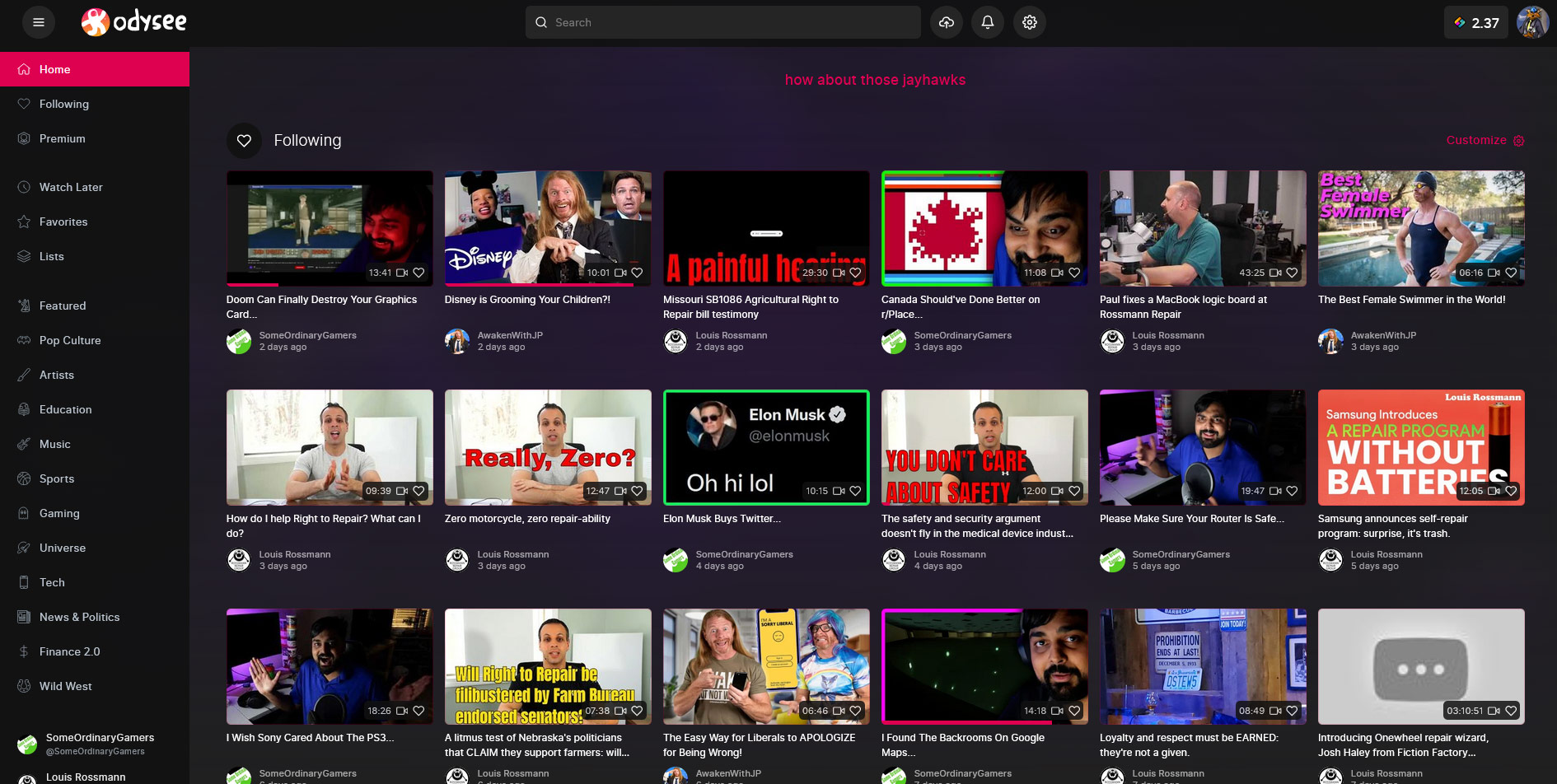Go to the Universe category
Image resolution: width=1557 pixels, height=784 pixels.
pos(95,548)
